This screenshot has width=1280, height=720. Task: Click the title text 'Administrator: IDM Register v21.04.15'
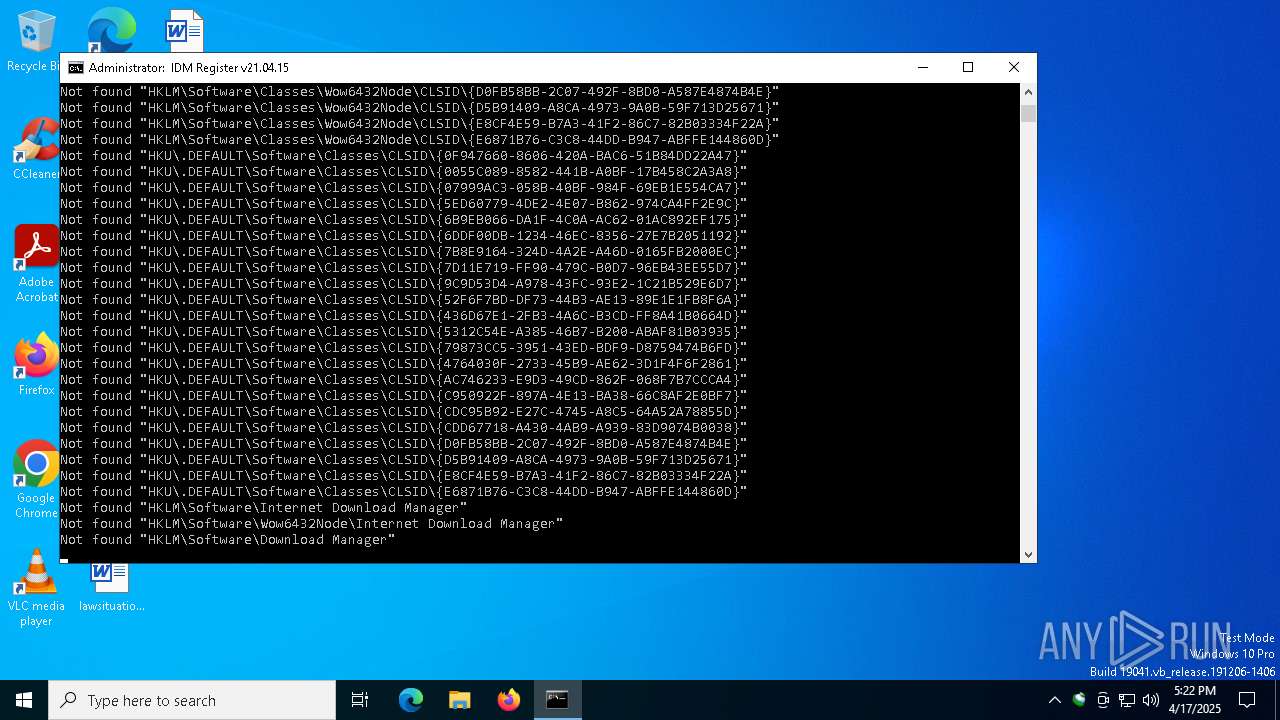189,68
